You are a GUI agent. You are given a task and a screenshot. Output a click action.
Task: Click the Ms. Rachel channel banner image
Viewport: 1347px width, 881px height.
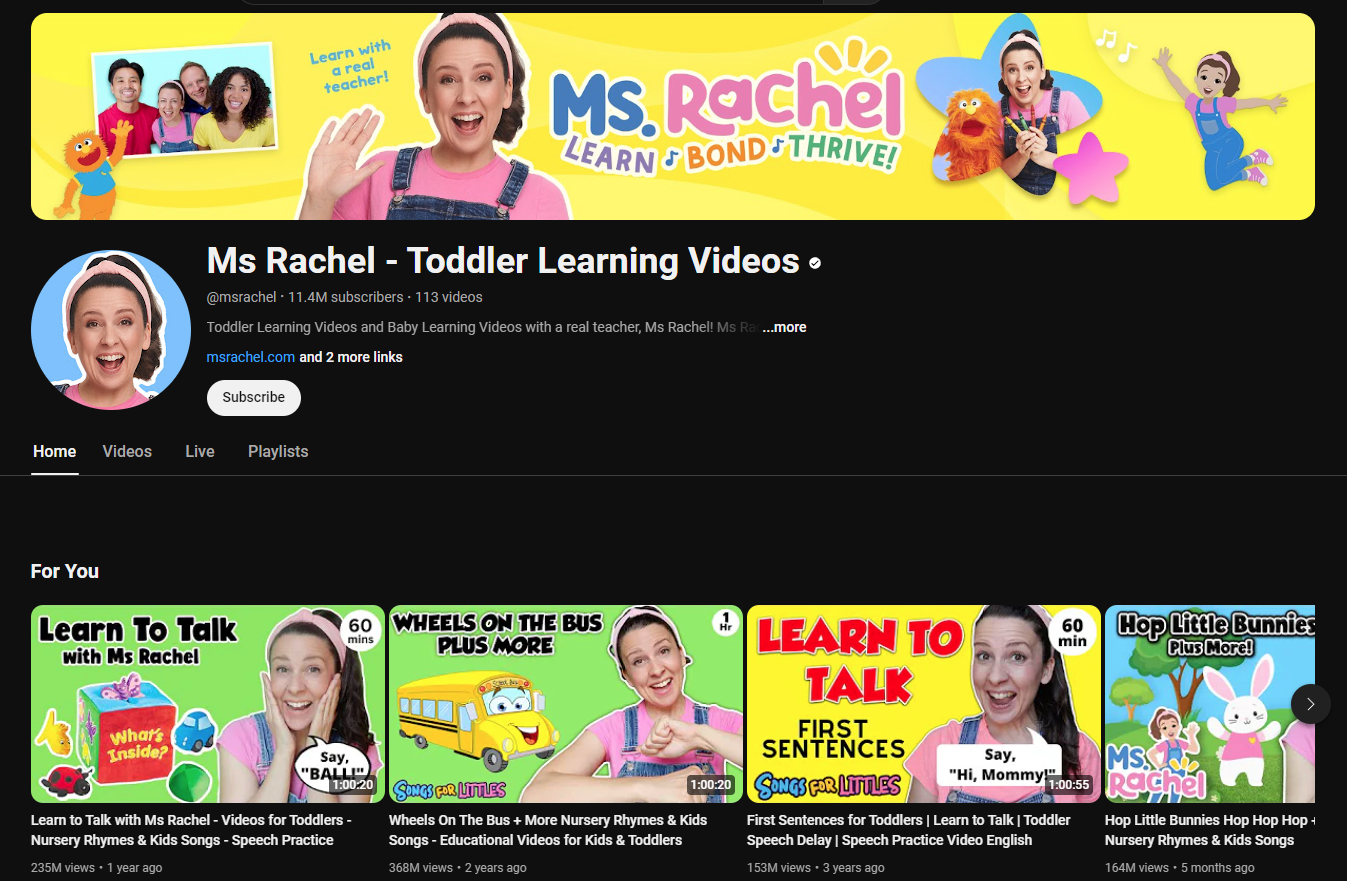pyautogui.click(x=673, y=116)
